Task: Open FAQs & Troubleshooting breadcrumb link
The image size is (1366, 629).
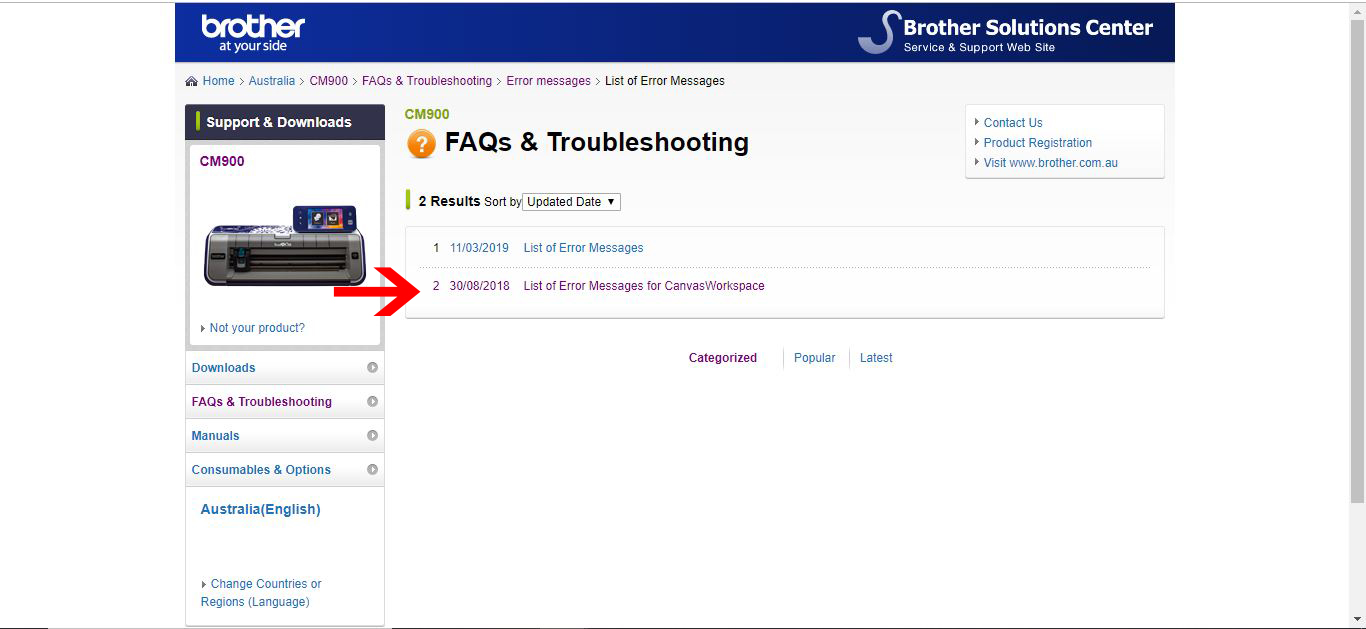Action: pos(427,81)
